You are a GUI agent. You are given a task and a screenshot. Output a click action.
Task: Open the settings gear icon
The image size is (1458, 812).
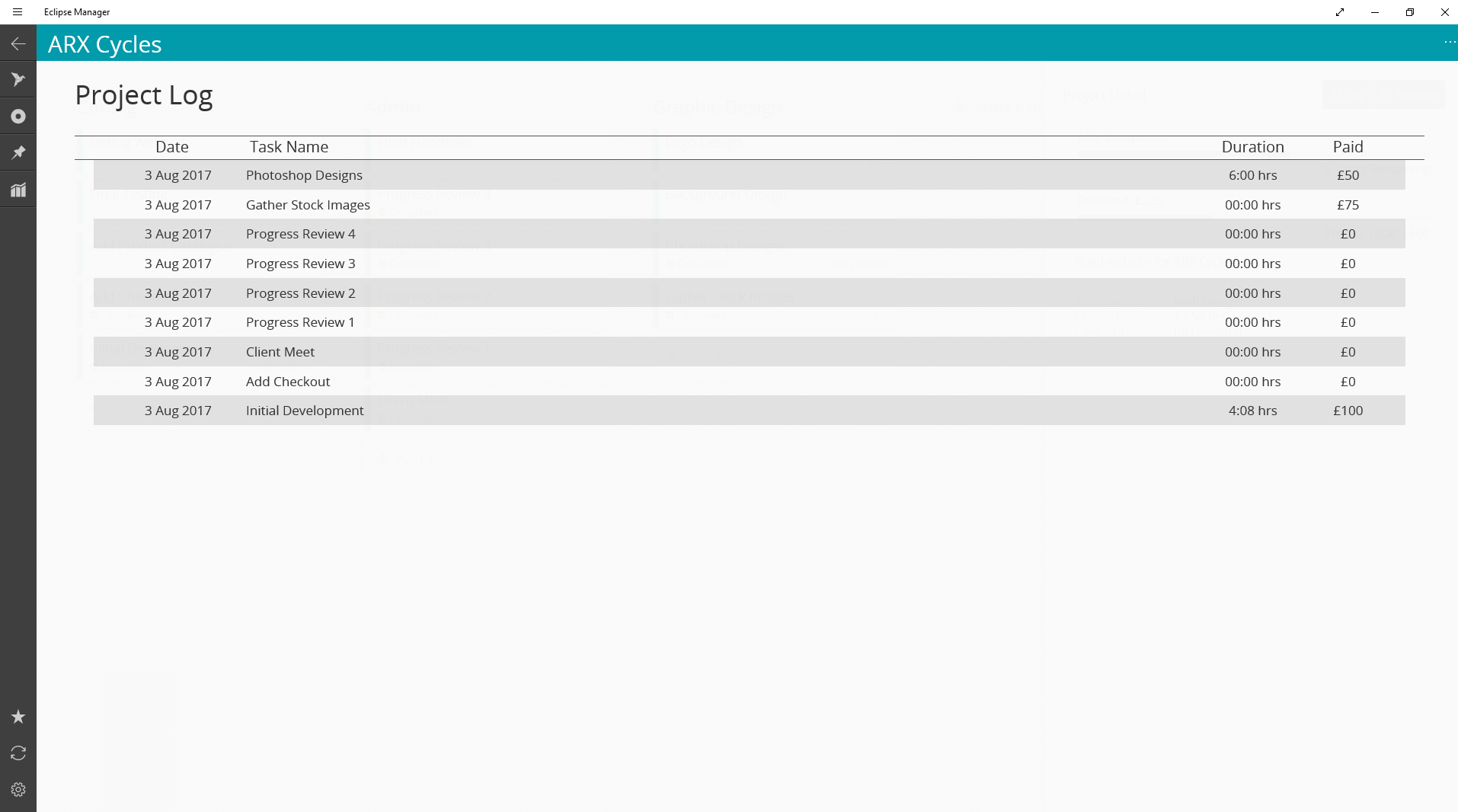pos(18,790)
